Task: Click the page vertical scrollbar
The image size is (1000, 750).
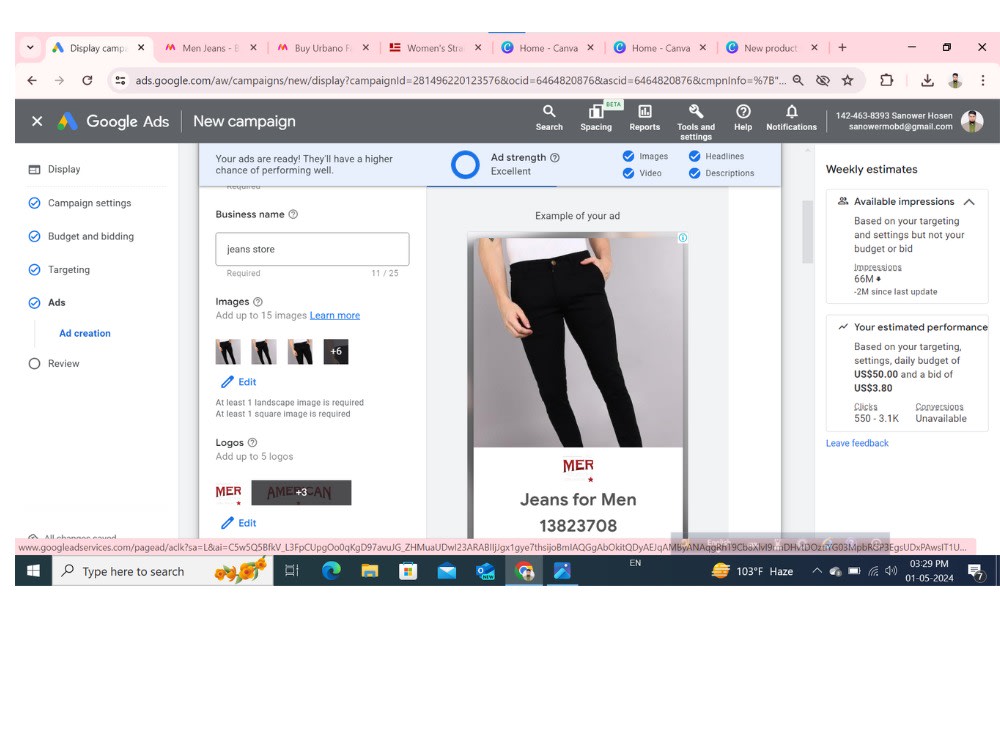Action: [x=807, y=232]
